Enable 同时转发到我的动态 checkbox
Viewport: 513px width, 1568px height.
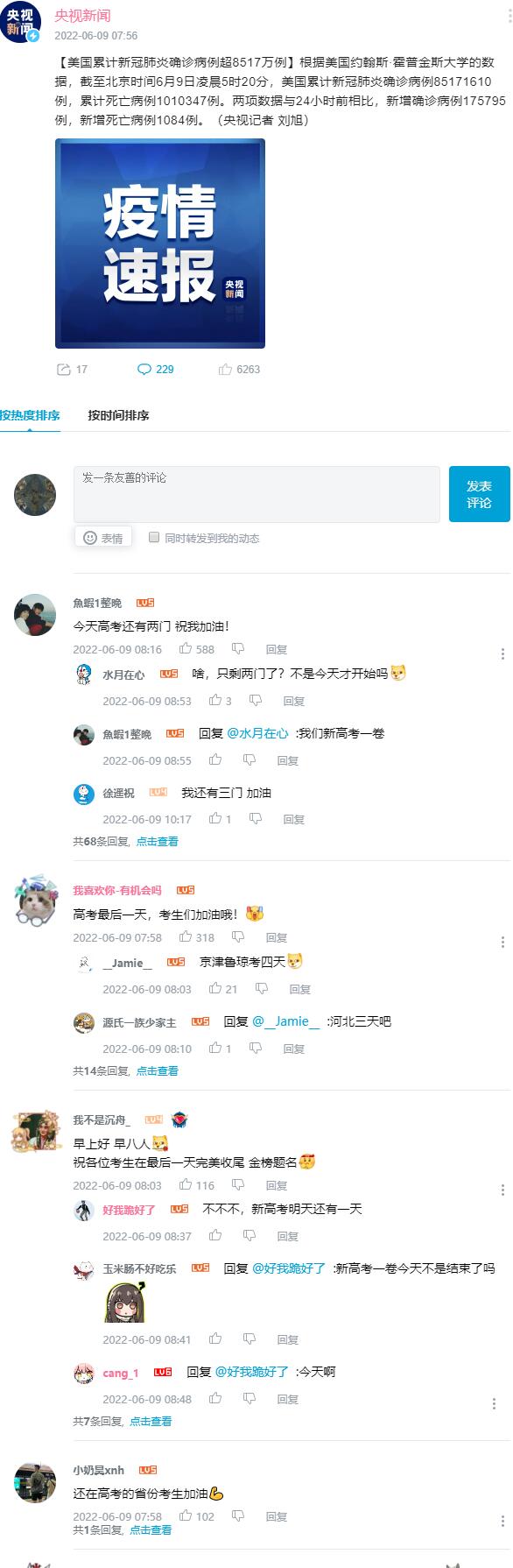tap(154, 537)
